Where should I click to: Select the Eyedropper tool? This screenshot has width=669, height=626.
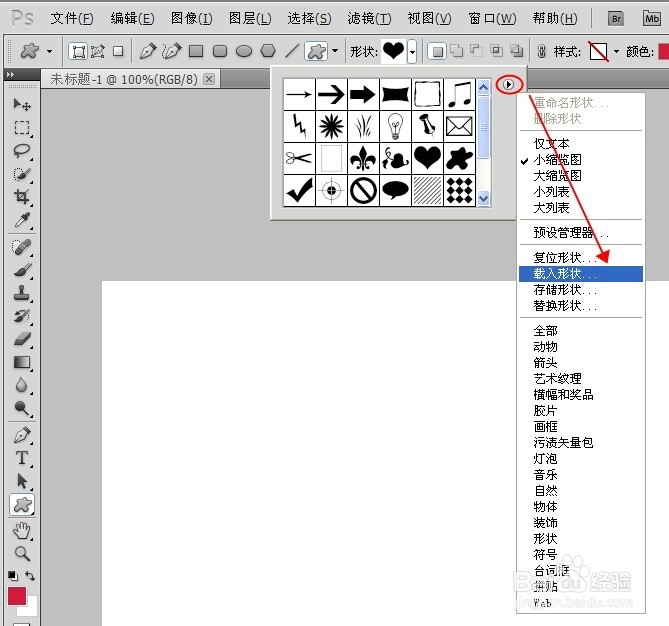[21, 220]
